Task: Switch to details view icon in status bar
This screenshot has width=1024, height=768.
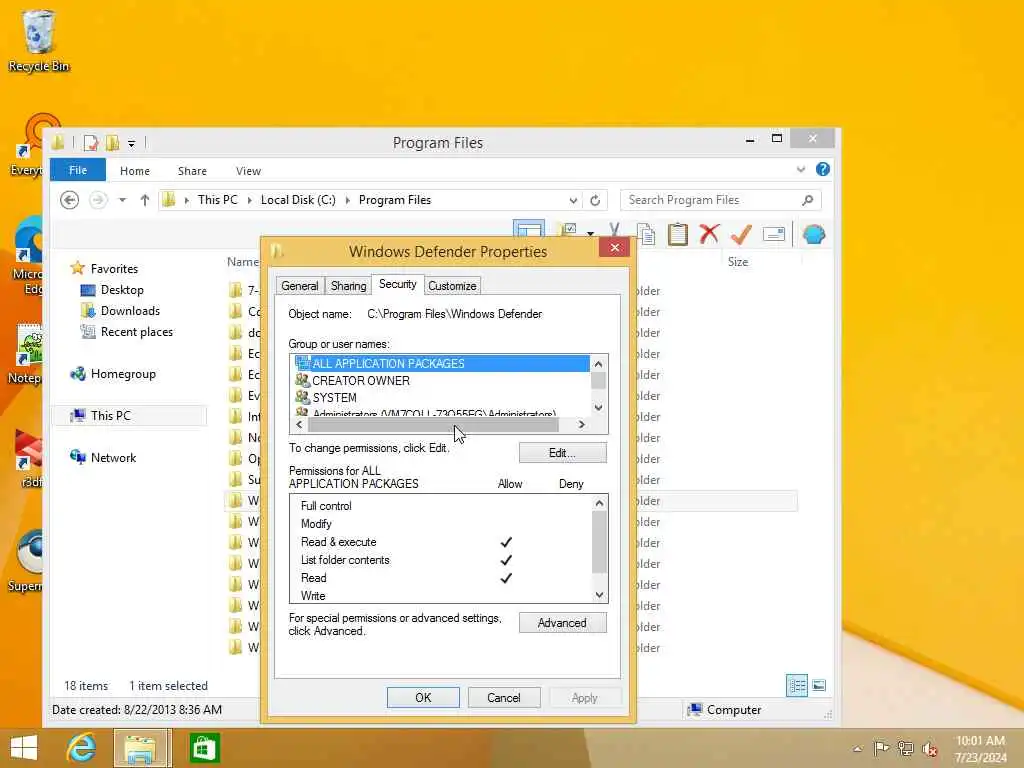Action: 797,686
